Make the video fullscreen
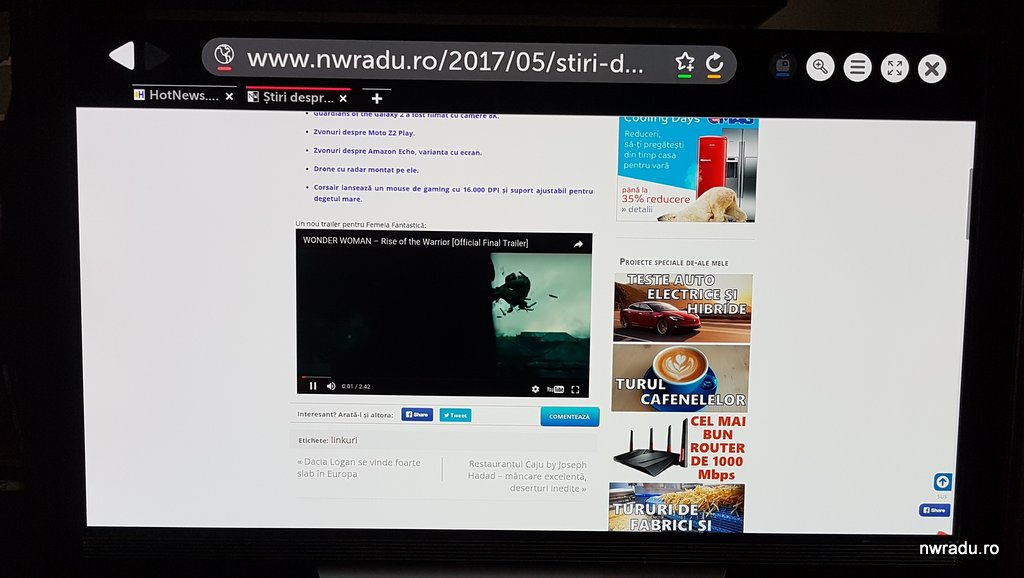Screen dimensions: 1024x578 575,390
